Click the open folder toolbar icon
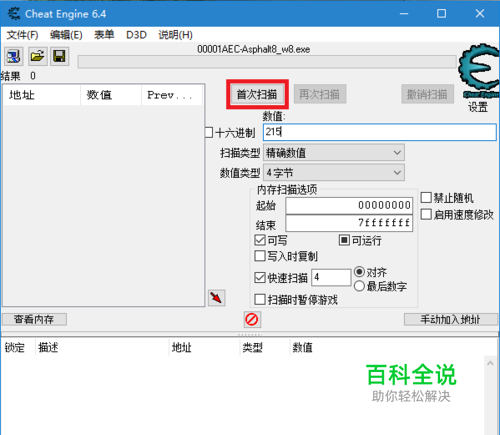This screenshot has width=500, height=435. [x=37, y=56]
